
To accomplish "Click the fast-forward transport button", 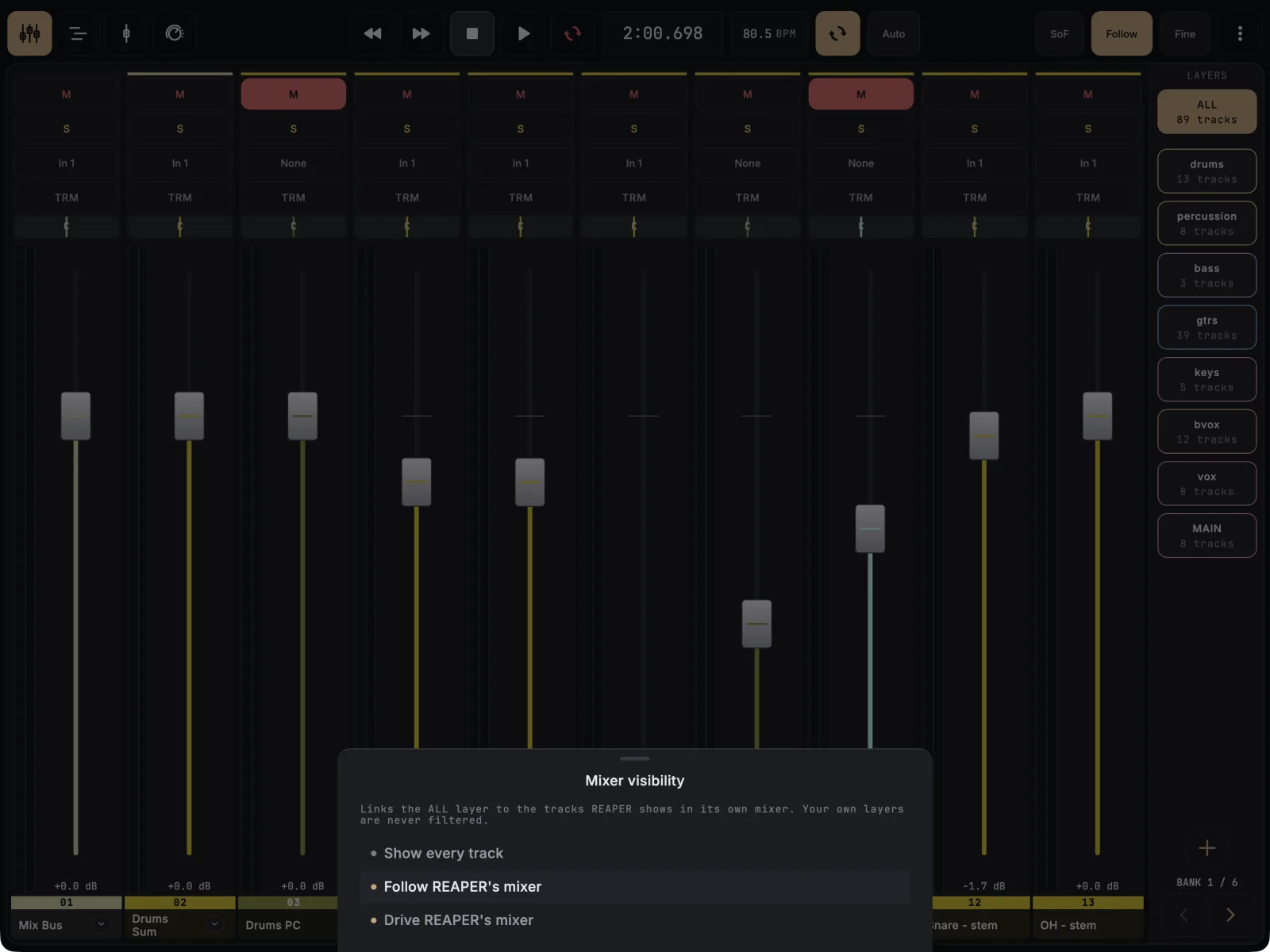I will point(421,33).
